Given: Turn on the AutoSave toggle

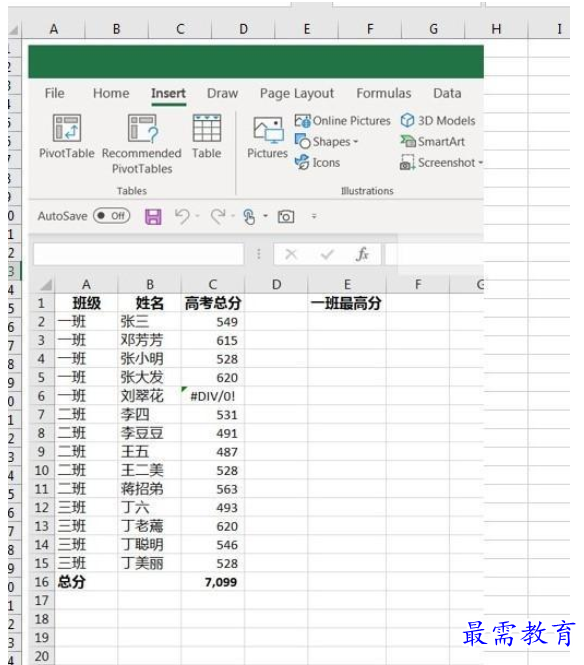Looking at the screenshot, I should point(112,216).
